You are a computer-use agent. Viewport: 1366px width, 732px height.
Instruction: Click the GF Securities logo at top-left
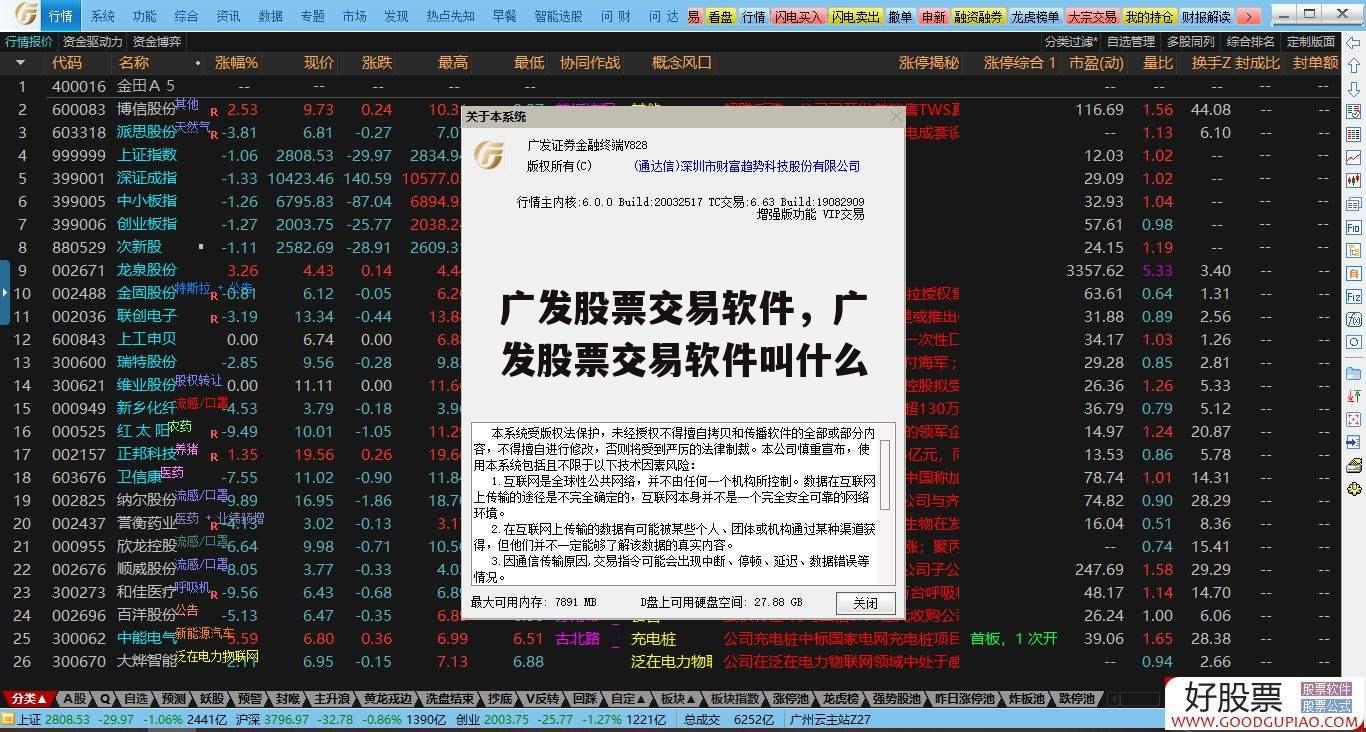26,15
